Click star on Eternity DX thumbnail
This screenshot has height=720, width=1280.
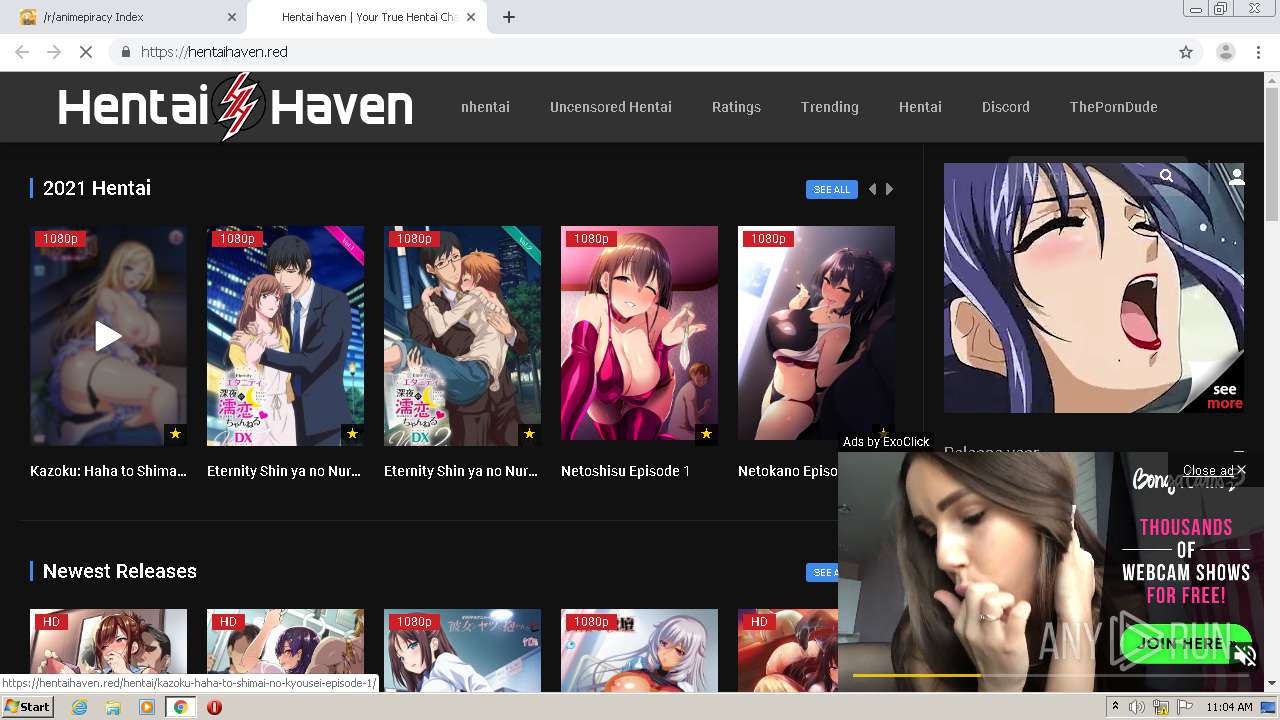point(352,434)
